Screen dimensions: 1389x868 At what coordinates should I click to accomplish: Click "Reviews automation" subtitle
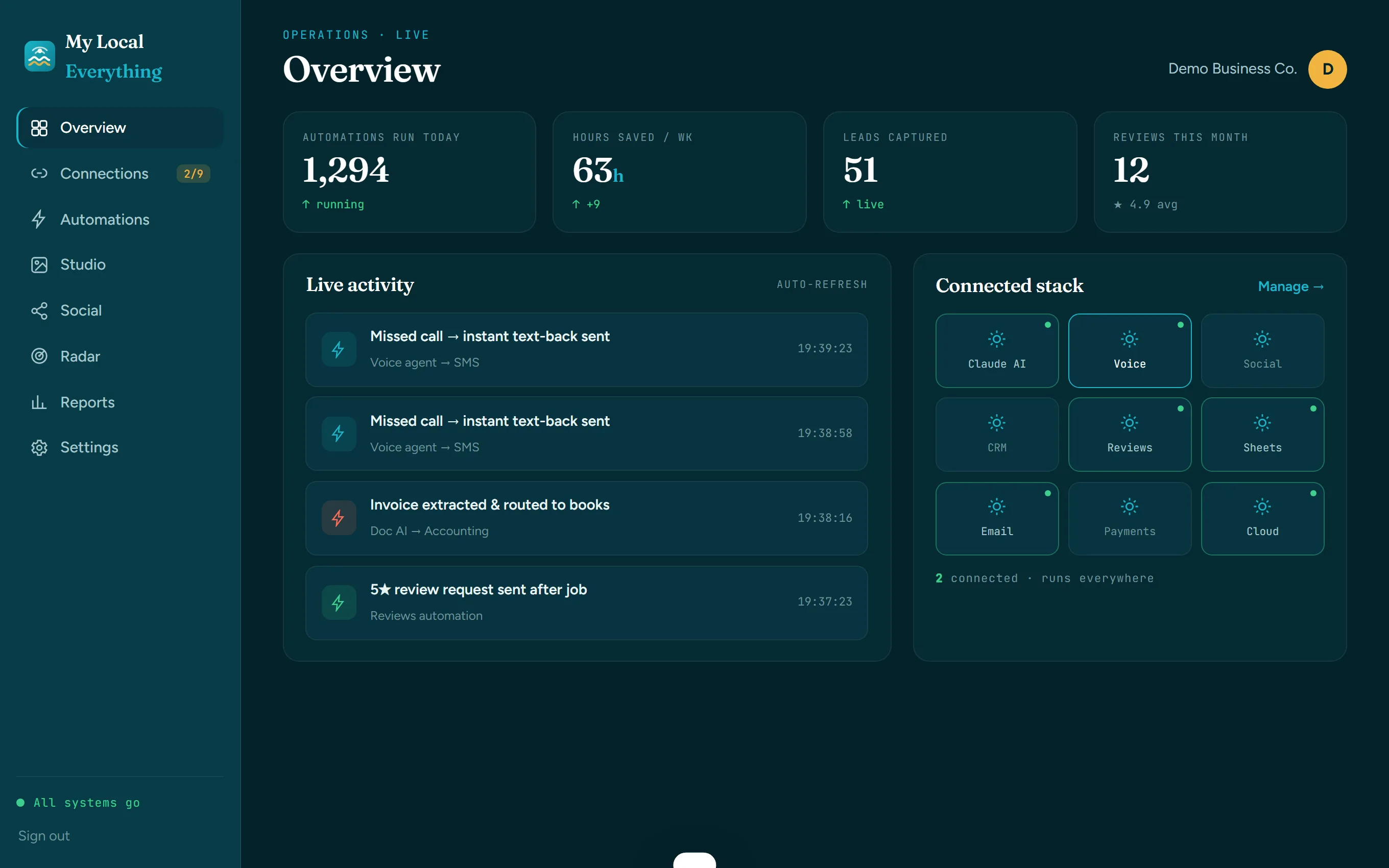tap(426, 615)
